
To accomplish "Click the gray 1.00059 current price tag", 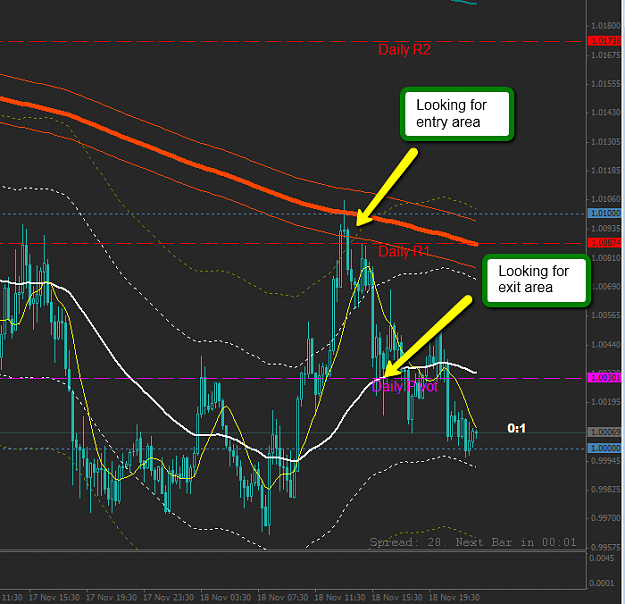I will tap(605, 432).
